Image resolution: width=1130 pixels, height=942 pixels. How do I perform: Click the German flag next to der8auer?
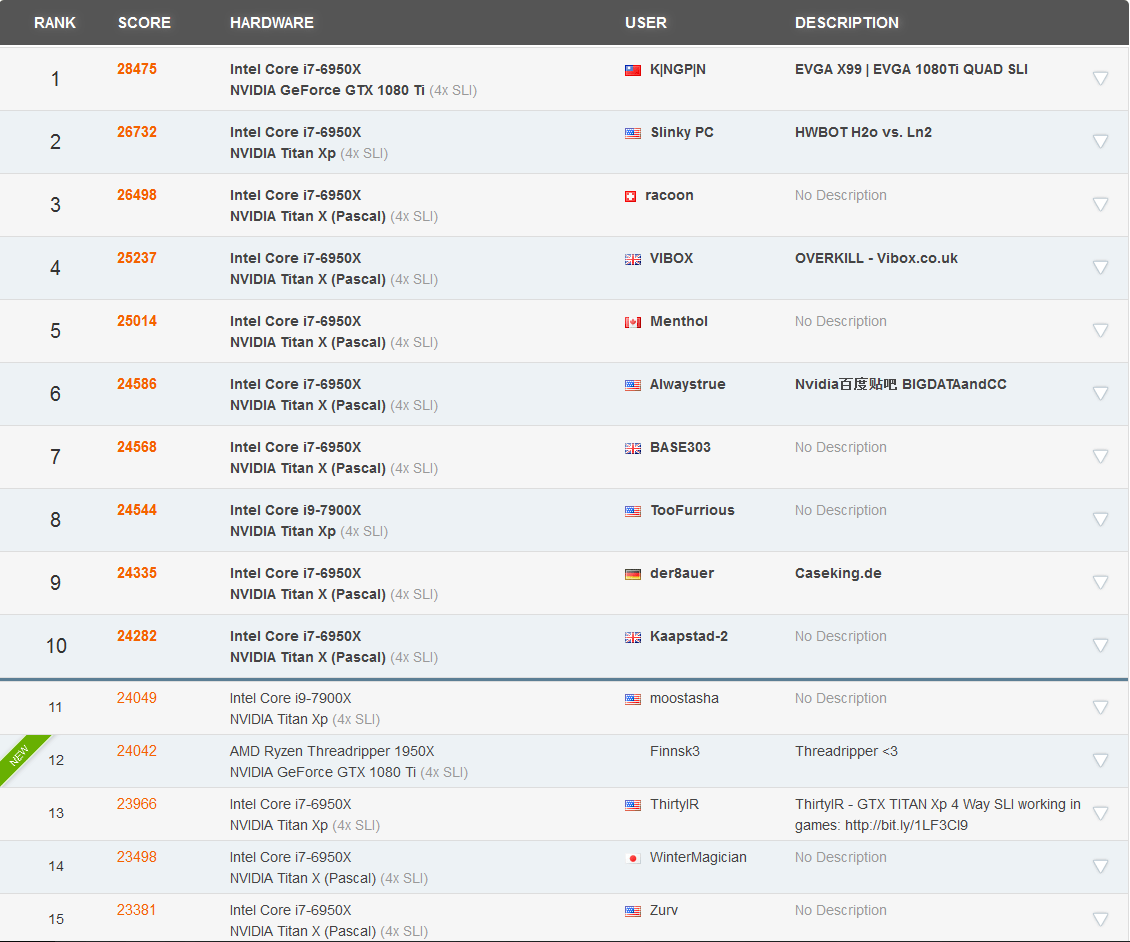[x=633, y=574]
